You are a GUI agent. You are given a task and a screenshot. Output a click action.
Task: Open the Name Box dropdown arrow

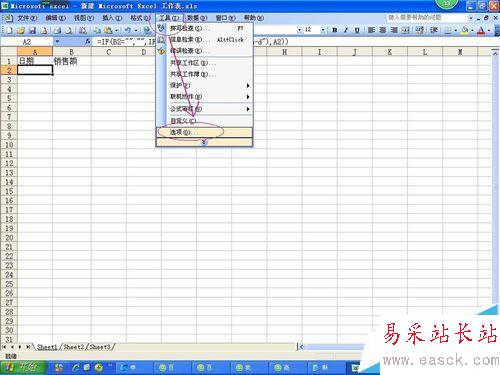[x=57, y=41]
